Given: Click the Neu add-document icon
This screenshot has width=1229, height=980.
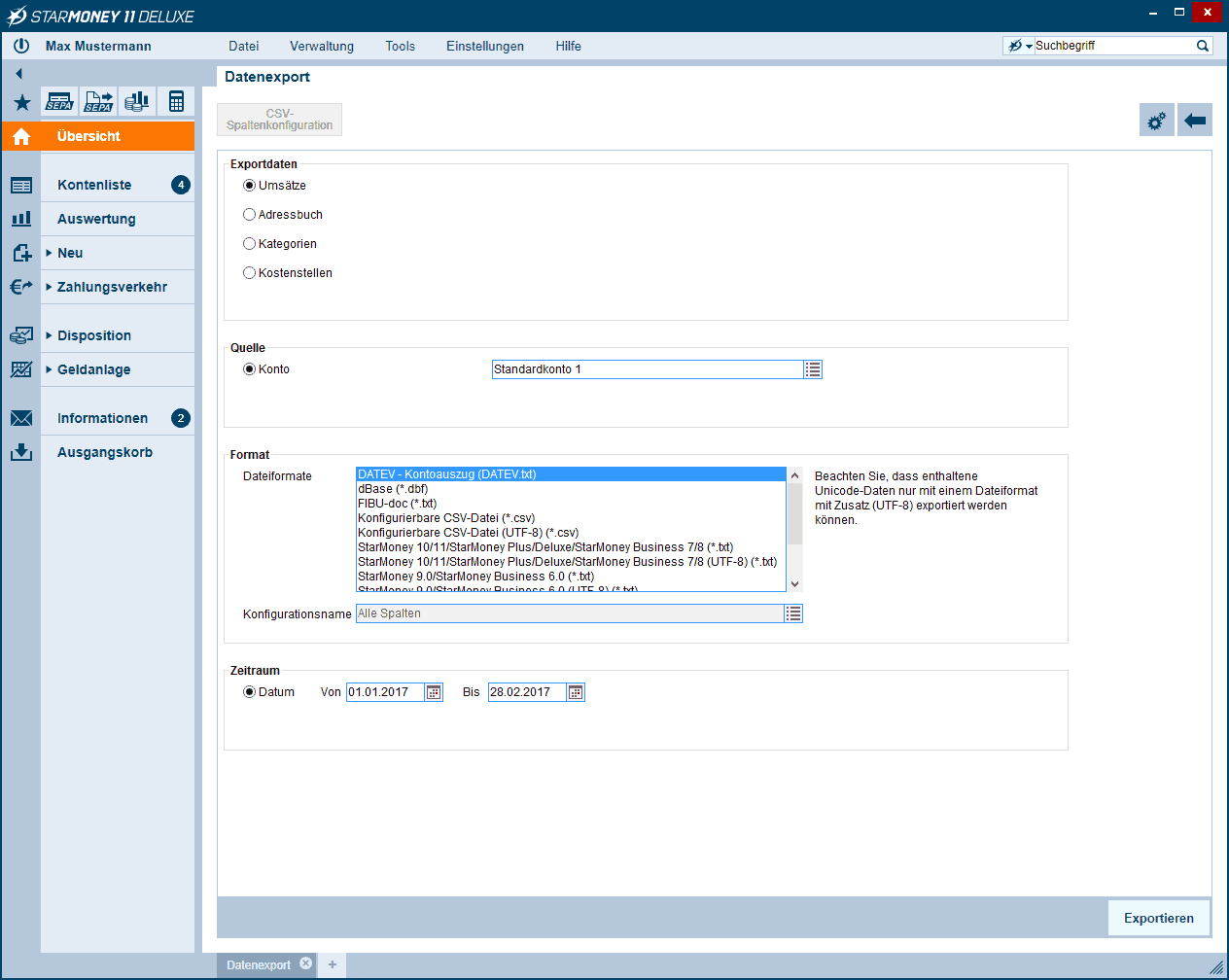Looking at the screenshot, I should (x=21, y=253).
